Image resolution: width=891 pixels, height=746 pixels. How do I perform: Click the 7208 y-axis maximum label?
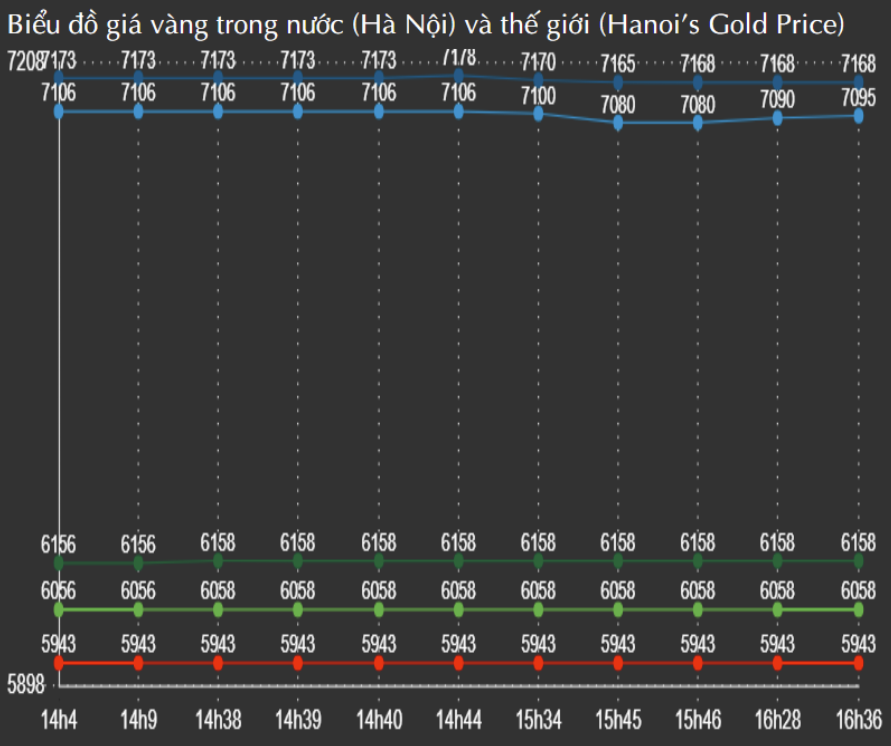[24, 62]
